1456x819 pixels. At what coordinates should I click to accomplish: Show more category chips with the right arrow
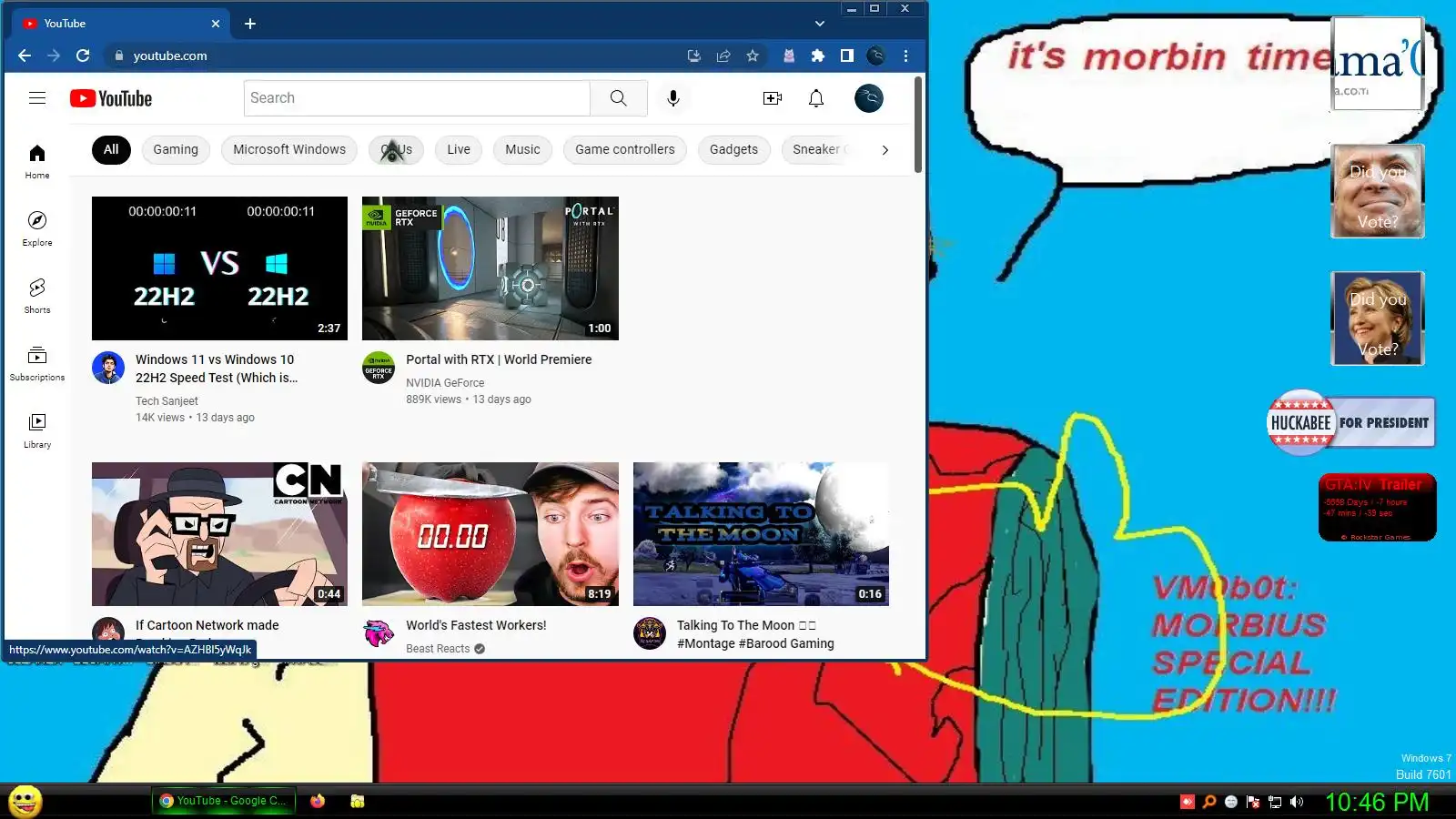[x=885, y=150]
